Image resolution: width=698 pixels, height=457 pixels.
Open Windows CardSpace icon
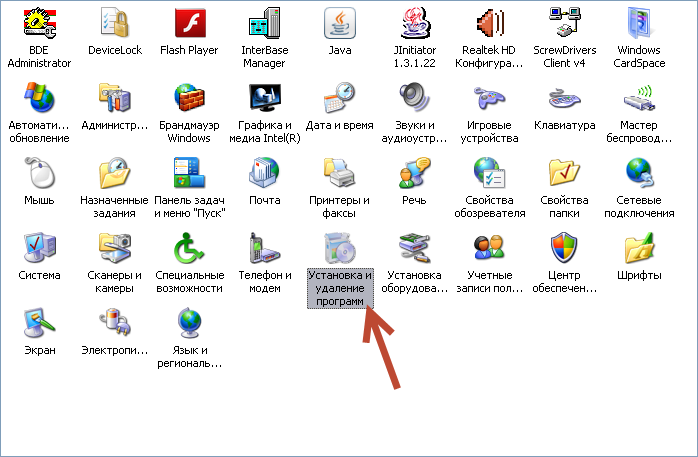[639, 24]
